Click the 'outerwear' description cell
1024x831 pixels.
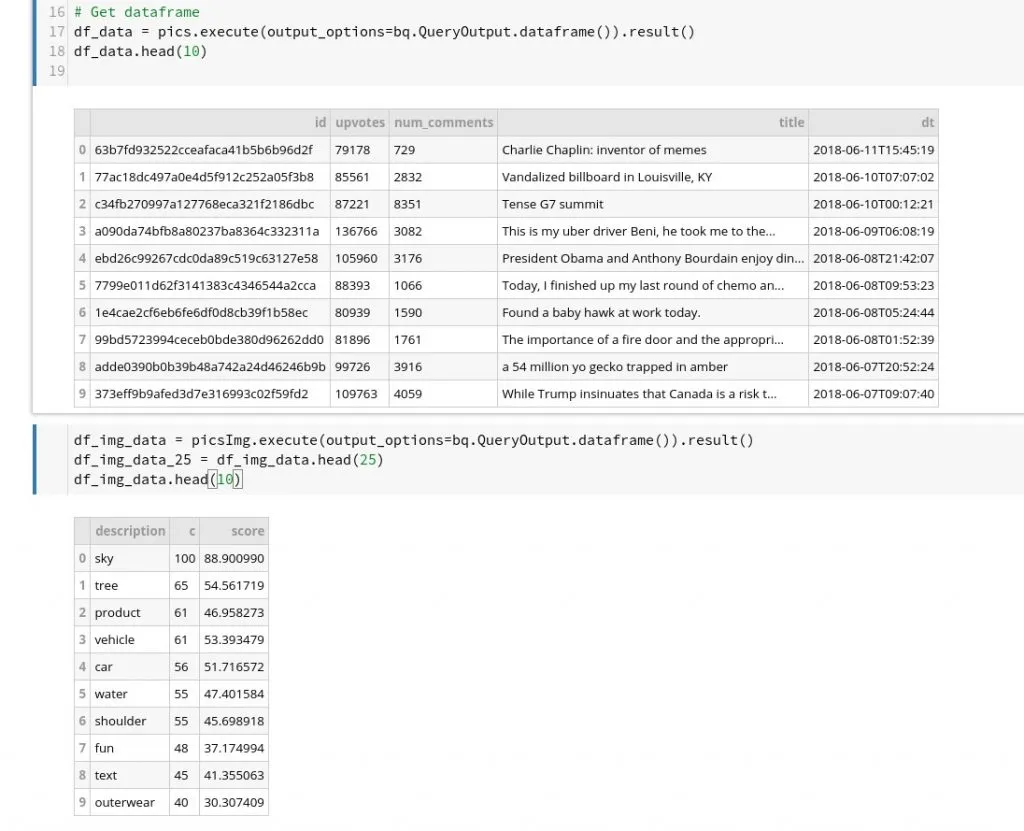127,802
